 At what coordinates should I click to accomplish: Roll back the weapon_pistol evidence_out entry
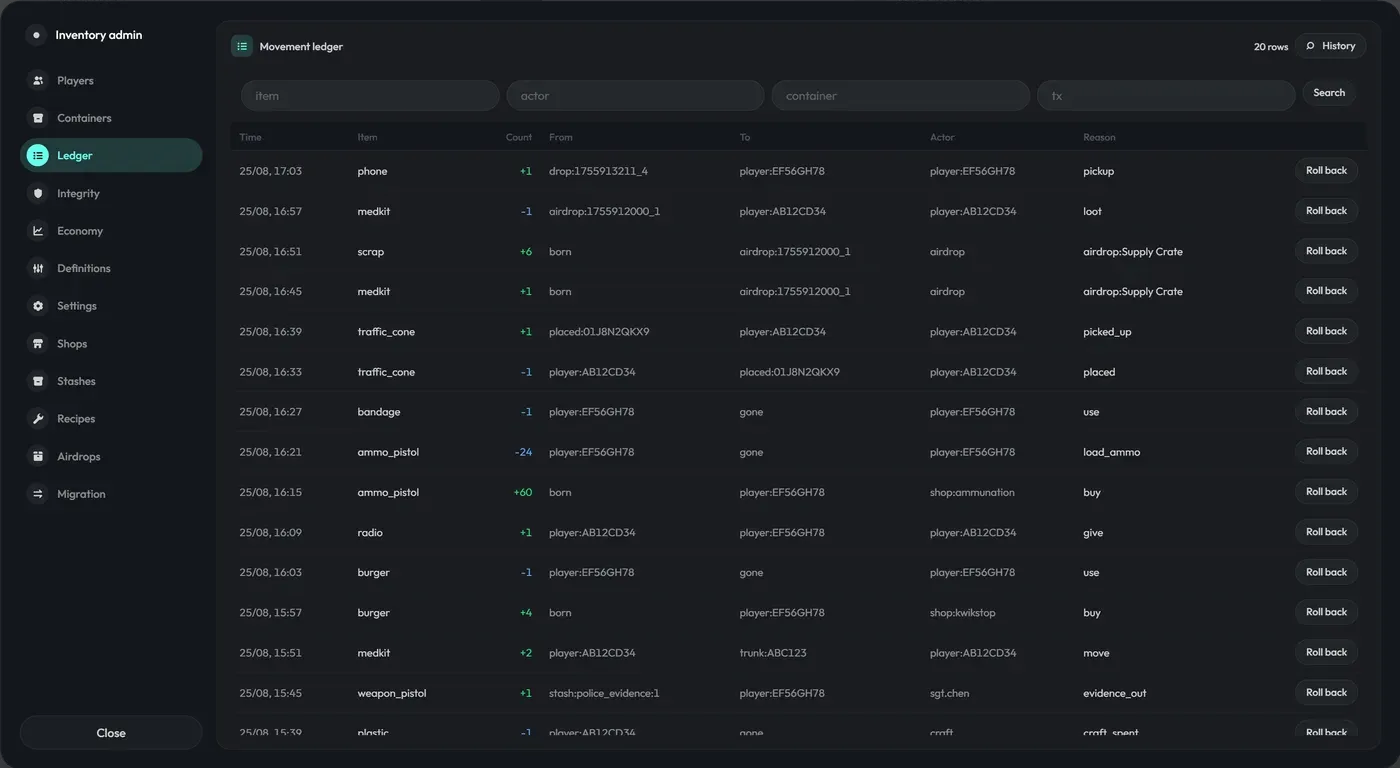1326,692
